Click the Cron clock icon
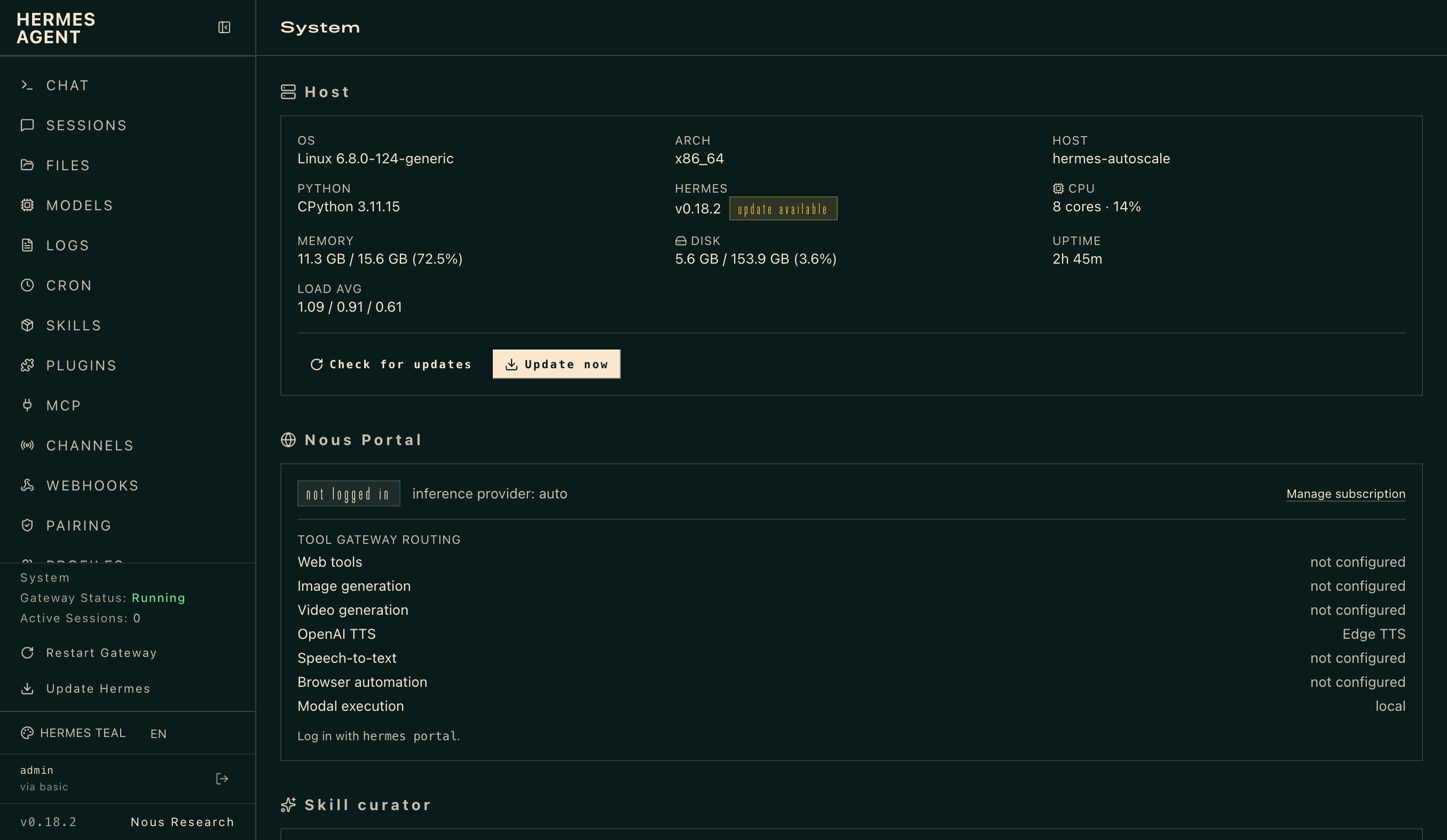 [x=27, y=285]
